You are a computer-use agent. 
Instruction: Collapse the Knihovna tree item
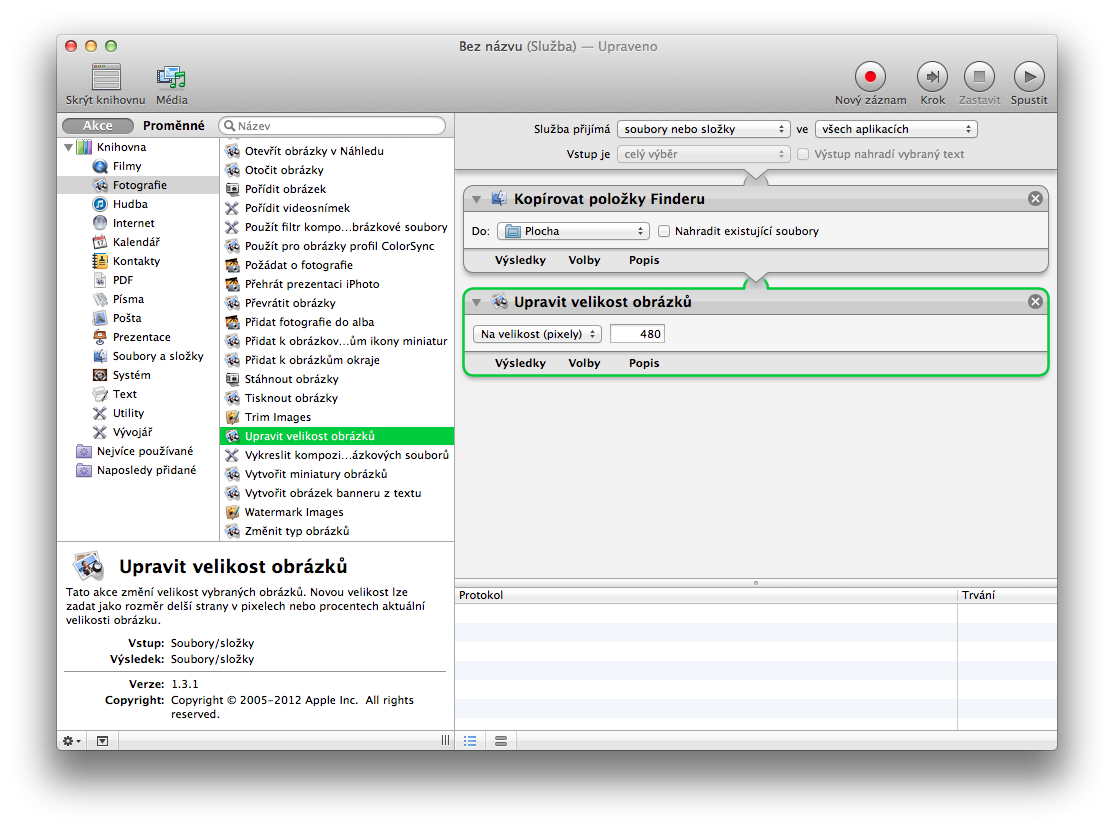click(68, 147)
